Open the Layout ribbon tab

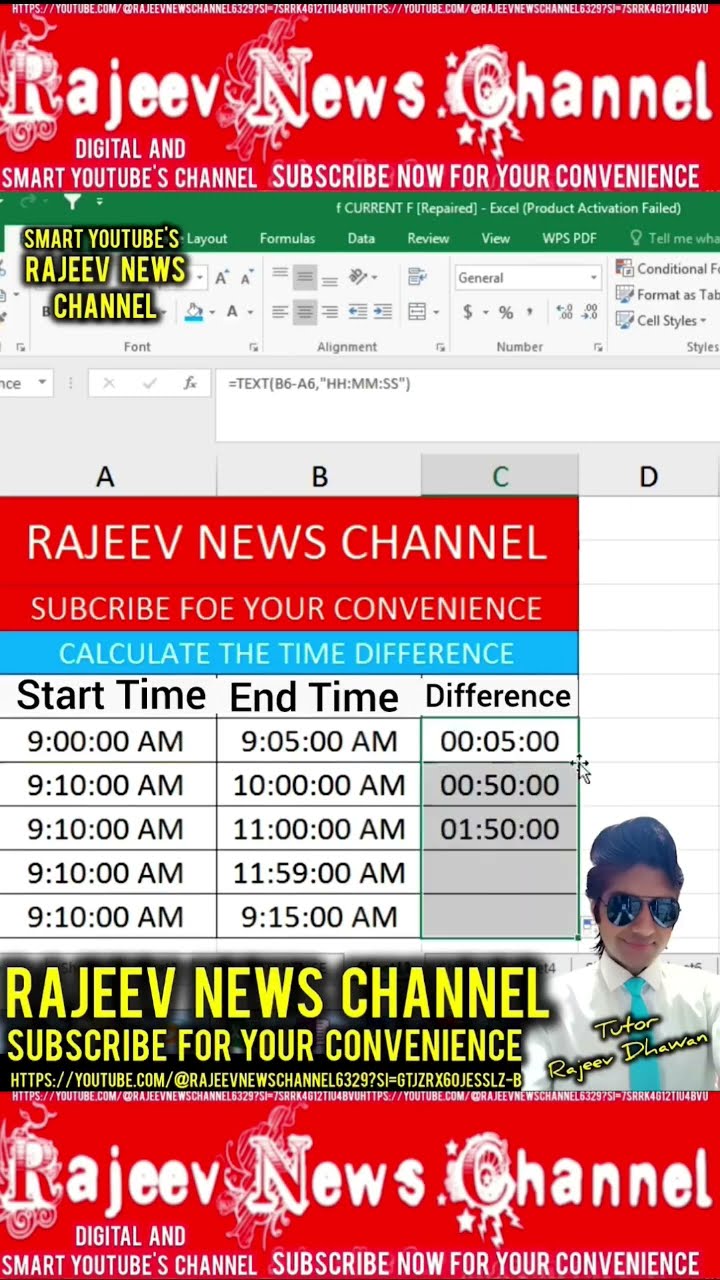(207, 238)
